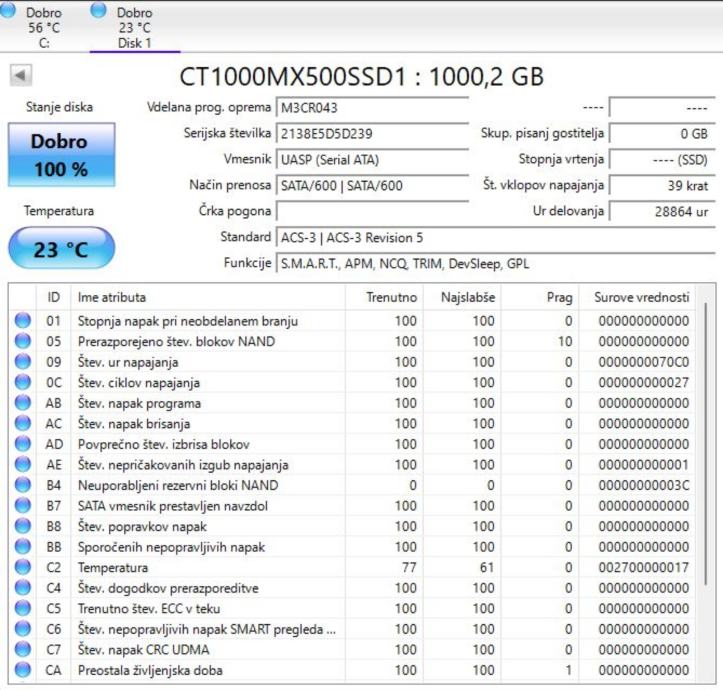Click the status dot for attribute B4
The image size is (723, 690).
coord(23,485)
